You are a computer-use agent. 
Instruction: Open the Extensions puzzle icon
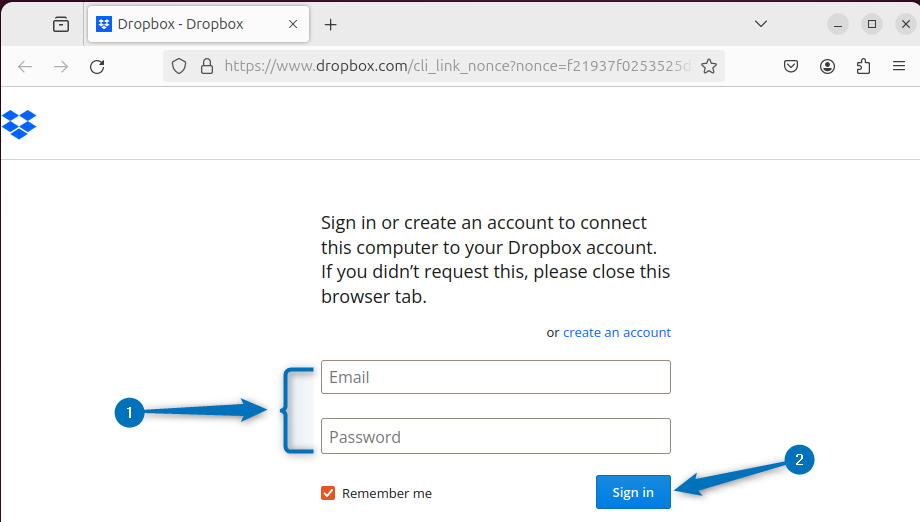(x=864, y=67)
